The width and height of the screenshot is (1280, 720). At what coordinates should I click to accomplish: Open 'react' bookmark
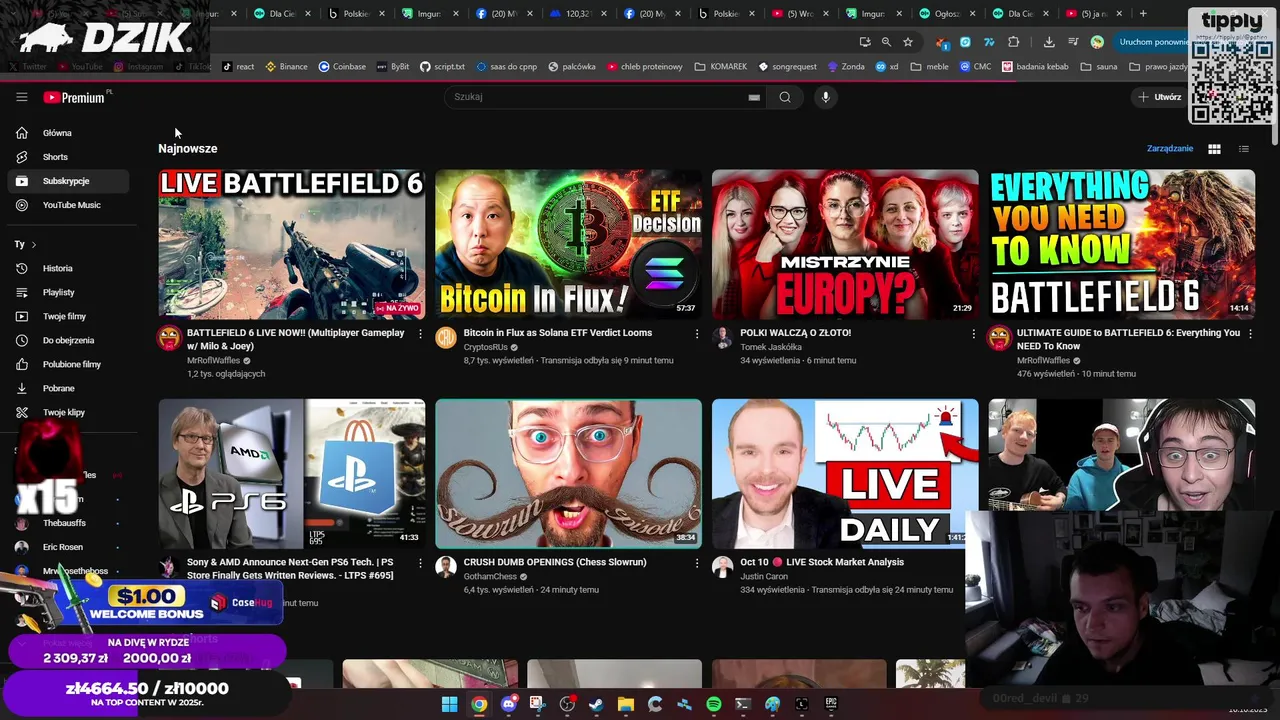click(x=238, y=67)
